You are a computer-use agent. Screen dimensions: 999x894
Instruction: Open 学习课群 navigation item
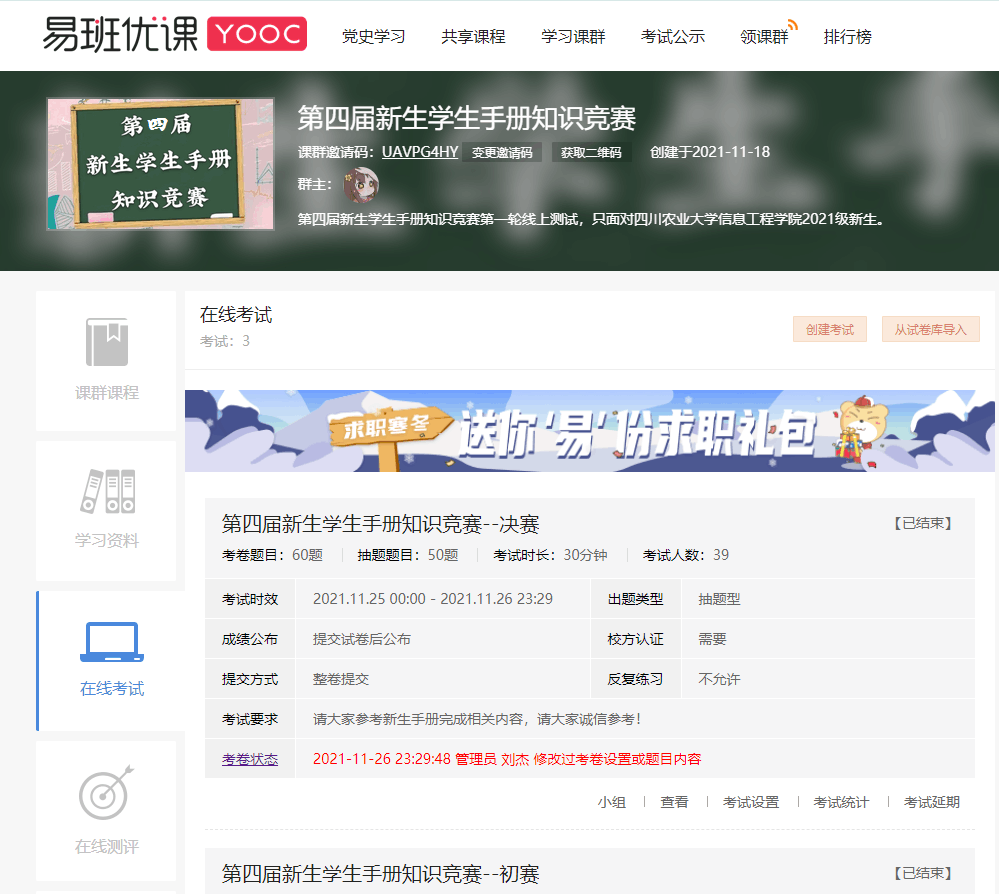573,37
